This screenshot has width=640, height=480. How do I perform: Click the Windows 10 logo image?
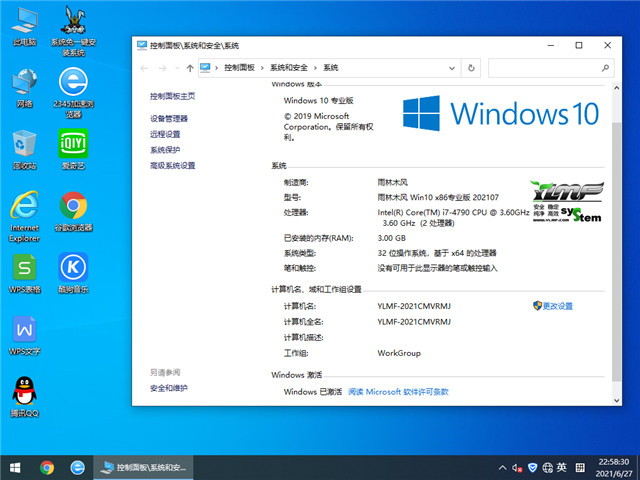(x=501, y=113)
